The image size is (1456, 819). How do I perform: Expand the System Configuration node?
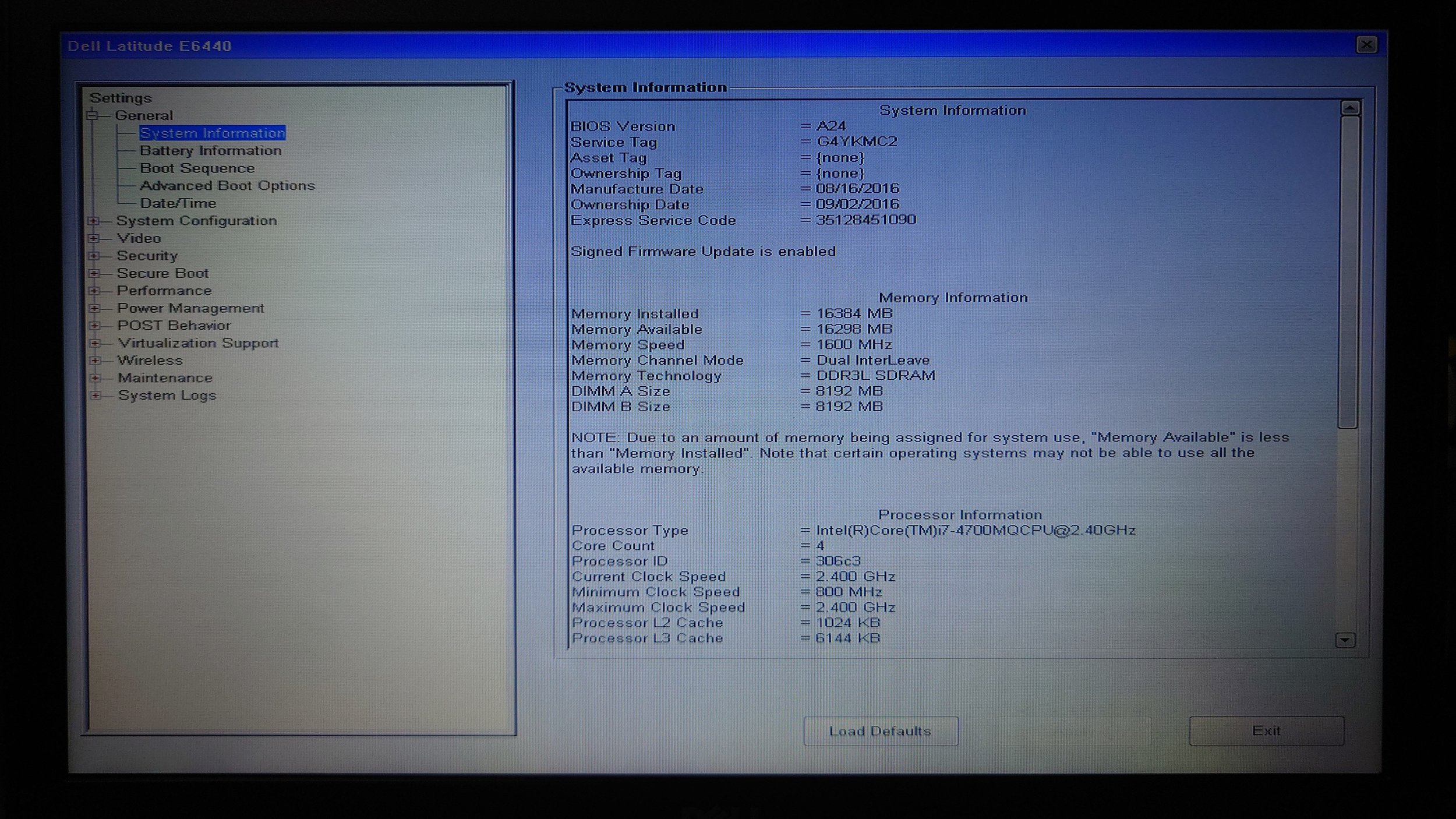click(x=93, y=221)
